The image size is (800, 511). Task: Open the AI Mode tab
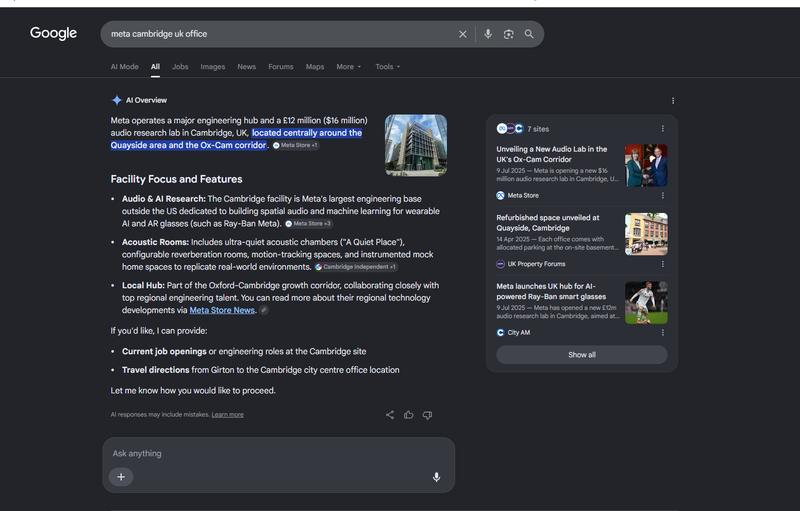[124, 67]
